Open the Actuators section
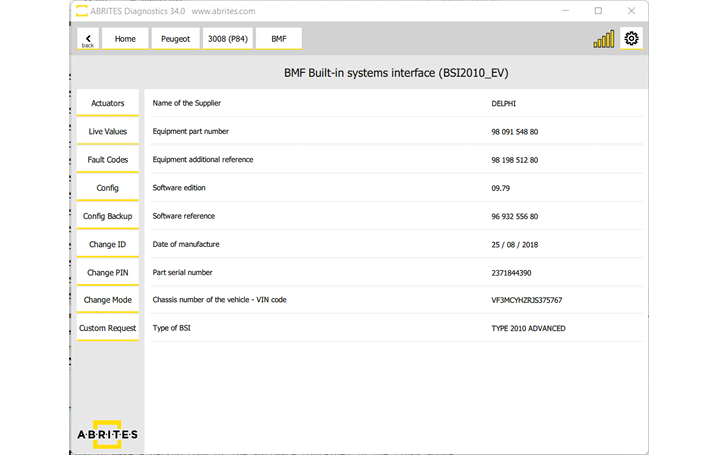The height and width of the screenshot is (455, 719). pyautogui.click(x=108, y=103)
